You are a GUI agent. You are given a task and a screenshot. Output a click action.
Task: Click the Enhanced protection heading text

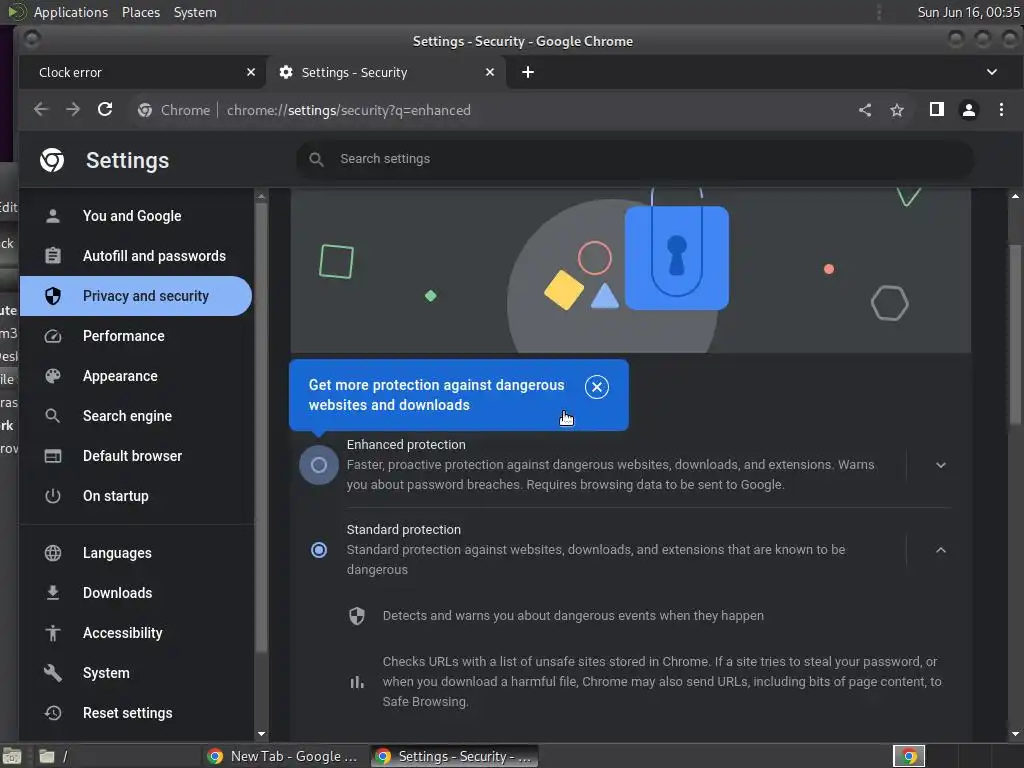tap(406, 445)
